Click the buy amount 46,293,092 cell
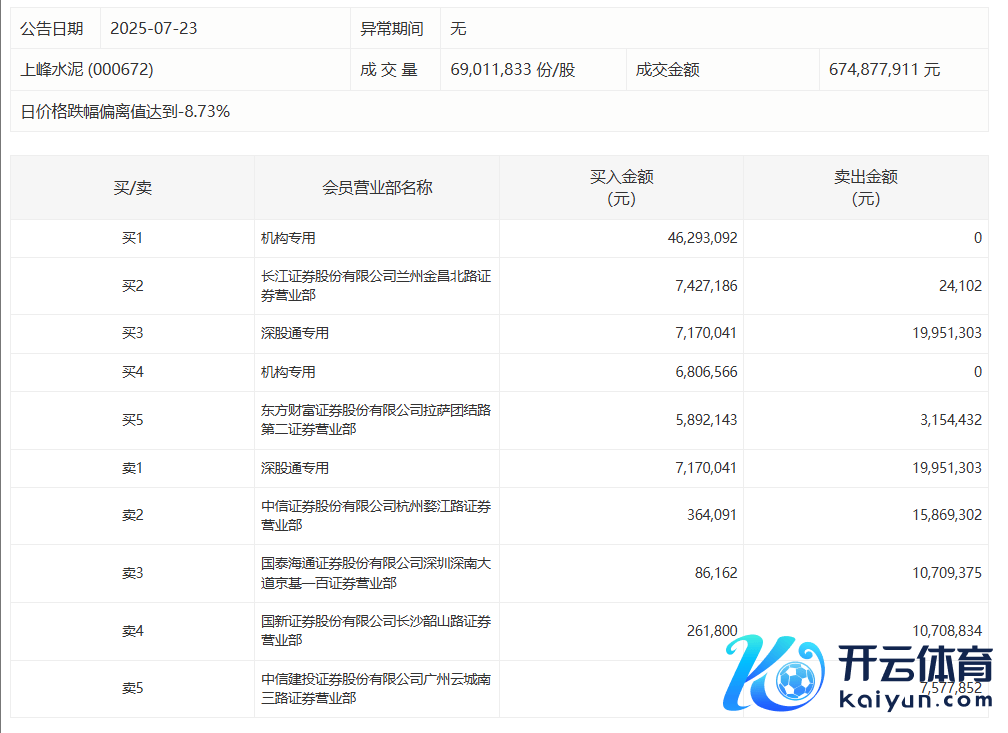 pyautogui.click(x=702, y=239)
